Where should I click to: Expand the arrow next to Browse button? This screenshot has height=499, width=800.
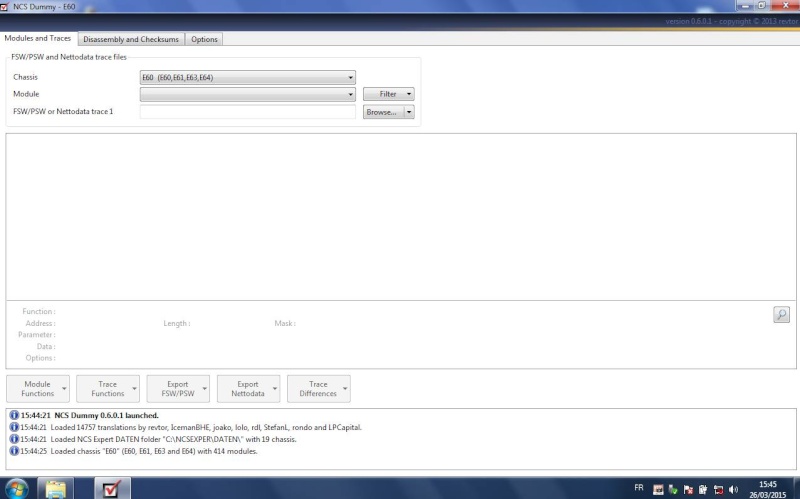[409, 112]
